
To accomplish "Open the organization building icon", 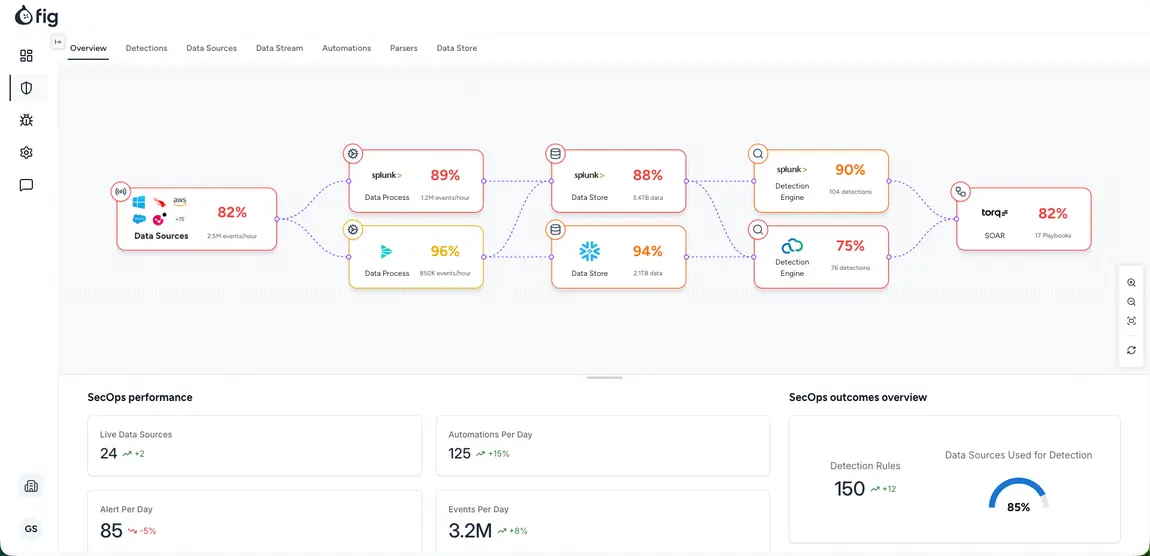I will 31,486.
